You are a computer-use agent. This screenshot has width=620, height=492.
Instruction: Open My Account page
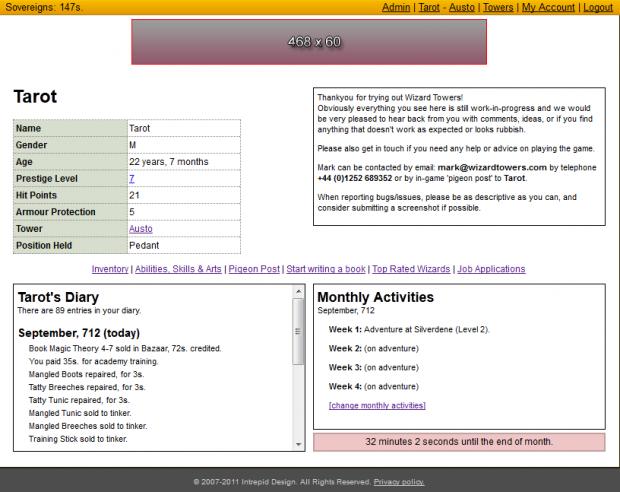point(548,7)
